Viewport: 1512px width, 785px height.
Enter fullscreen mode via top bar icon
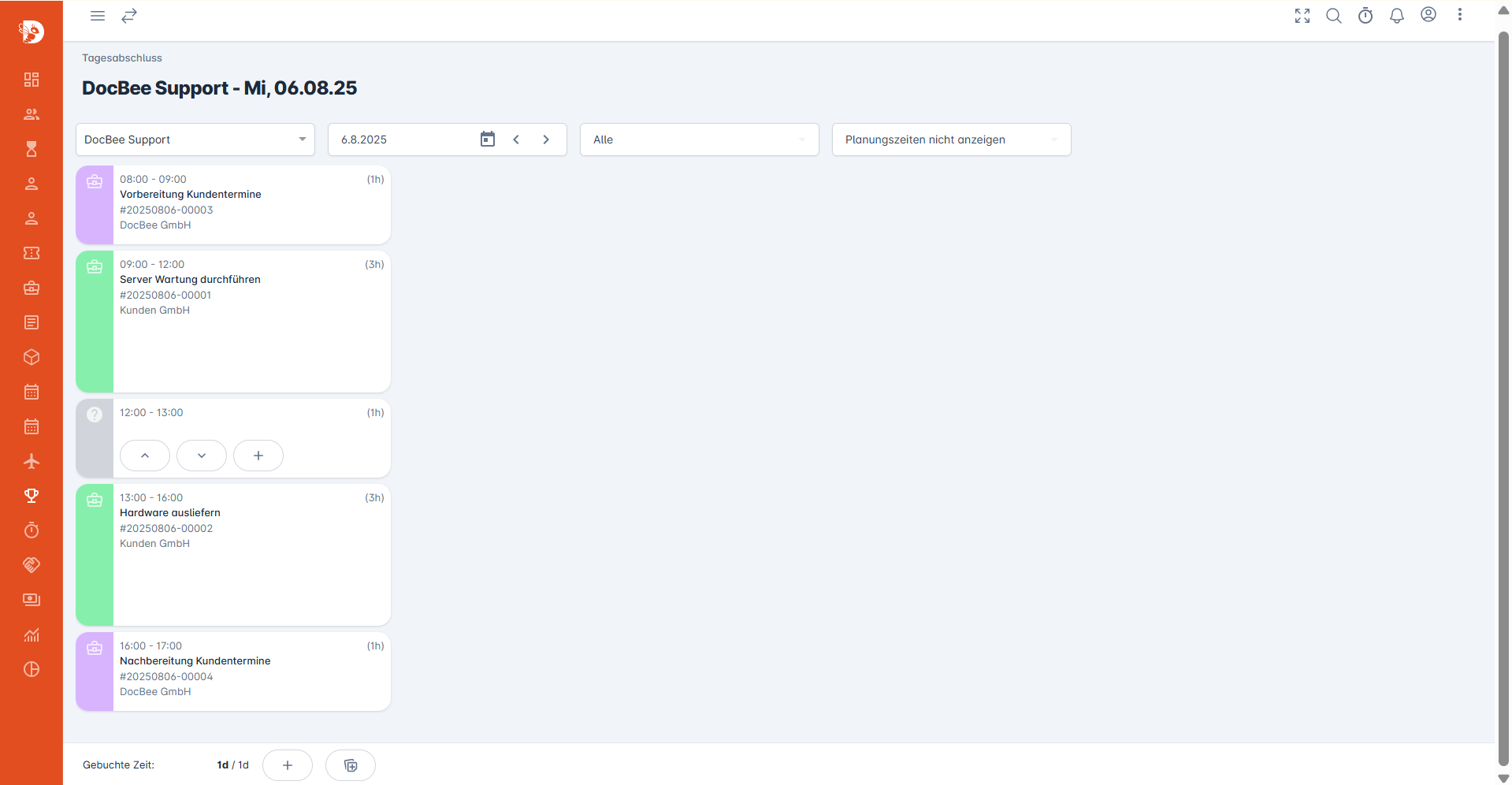tap(1302, 16)
